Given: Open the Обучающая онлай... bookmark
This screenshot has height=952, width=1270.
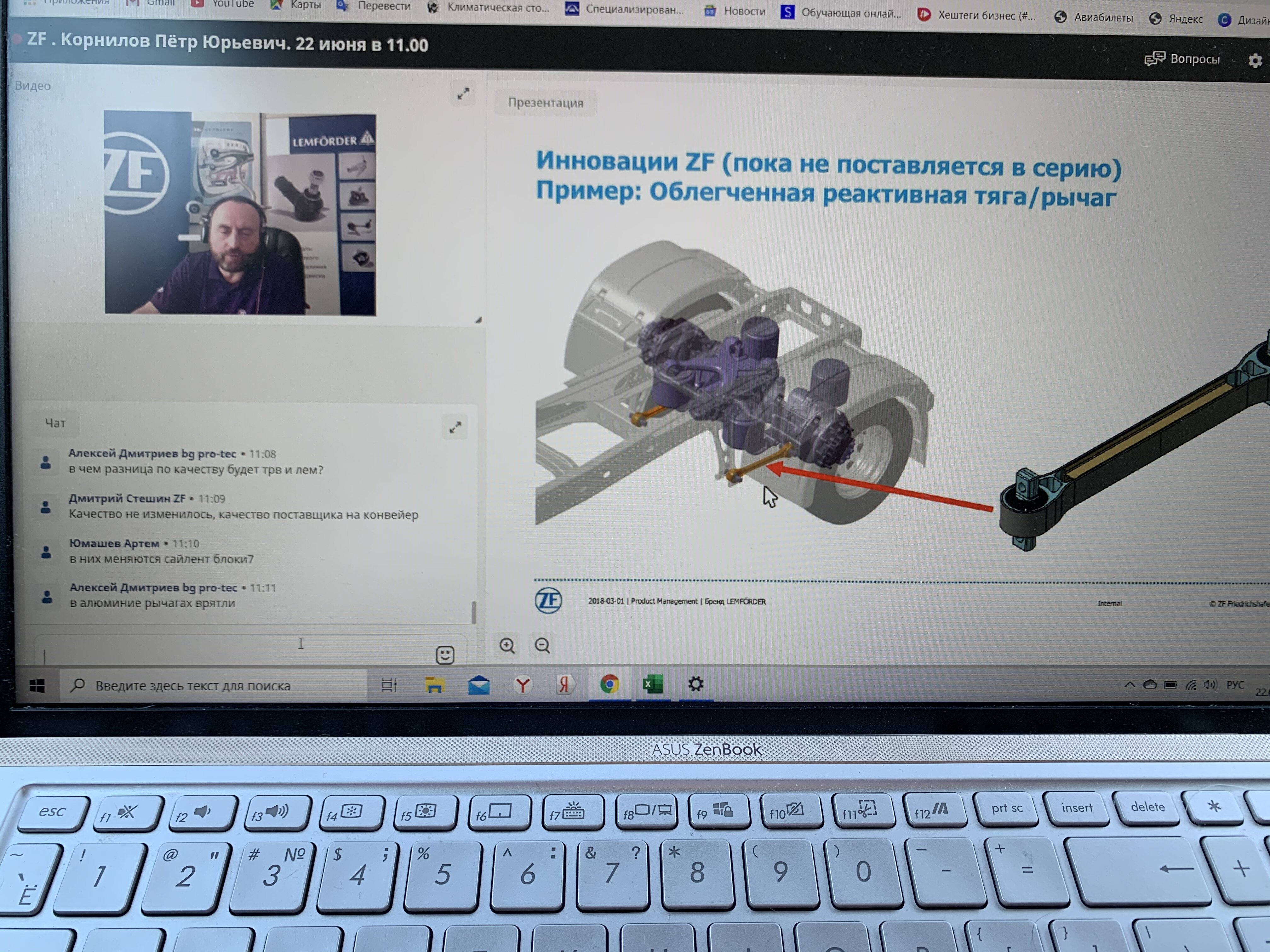Looking at the screenshot, I should tap(841, 13).
